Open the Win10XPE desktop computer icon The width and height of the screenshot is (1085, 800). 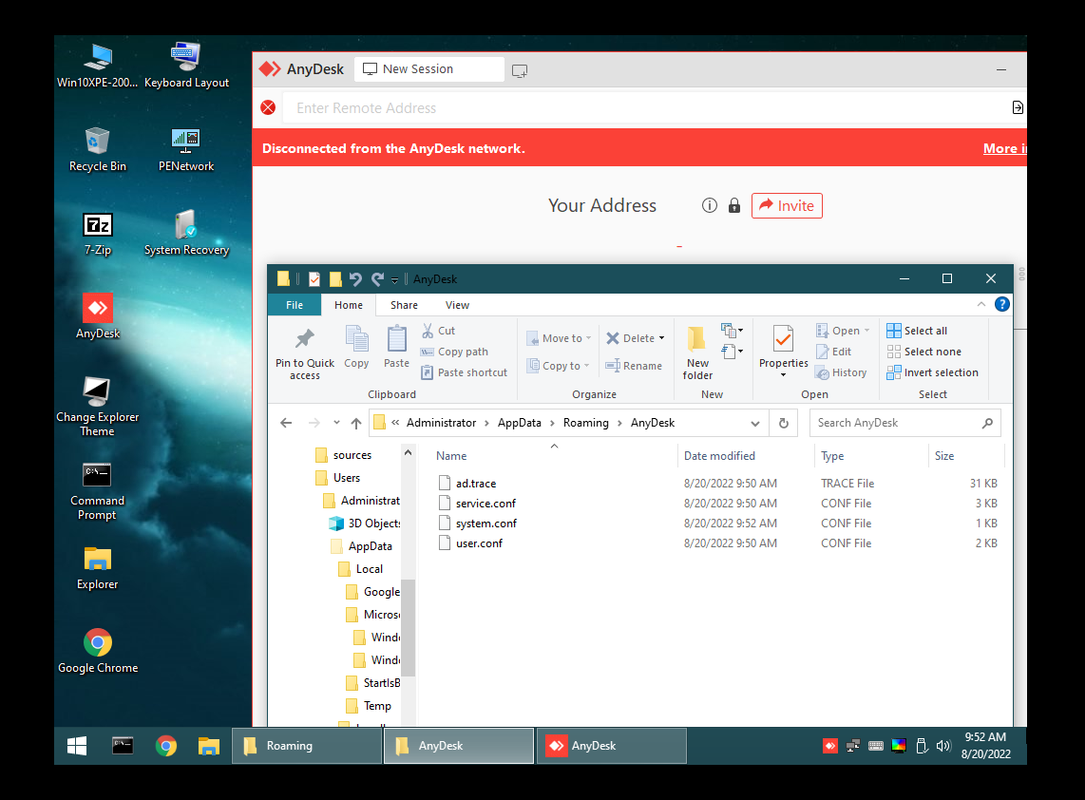click(x=98, y=66)
